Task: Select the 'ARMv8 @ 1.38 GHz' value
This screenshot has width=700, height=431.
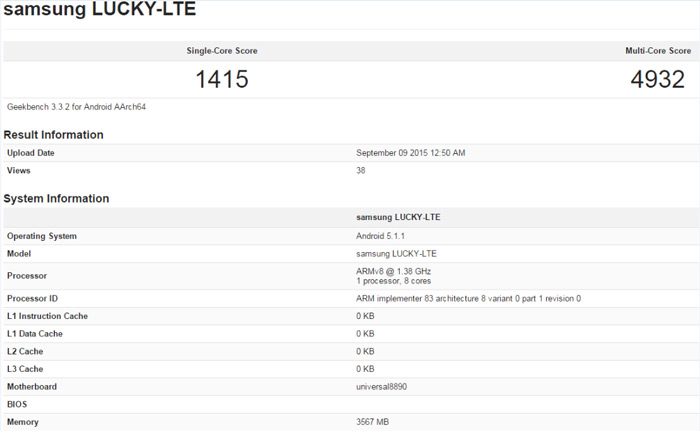Action: (393, 271)
